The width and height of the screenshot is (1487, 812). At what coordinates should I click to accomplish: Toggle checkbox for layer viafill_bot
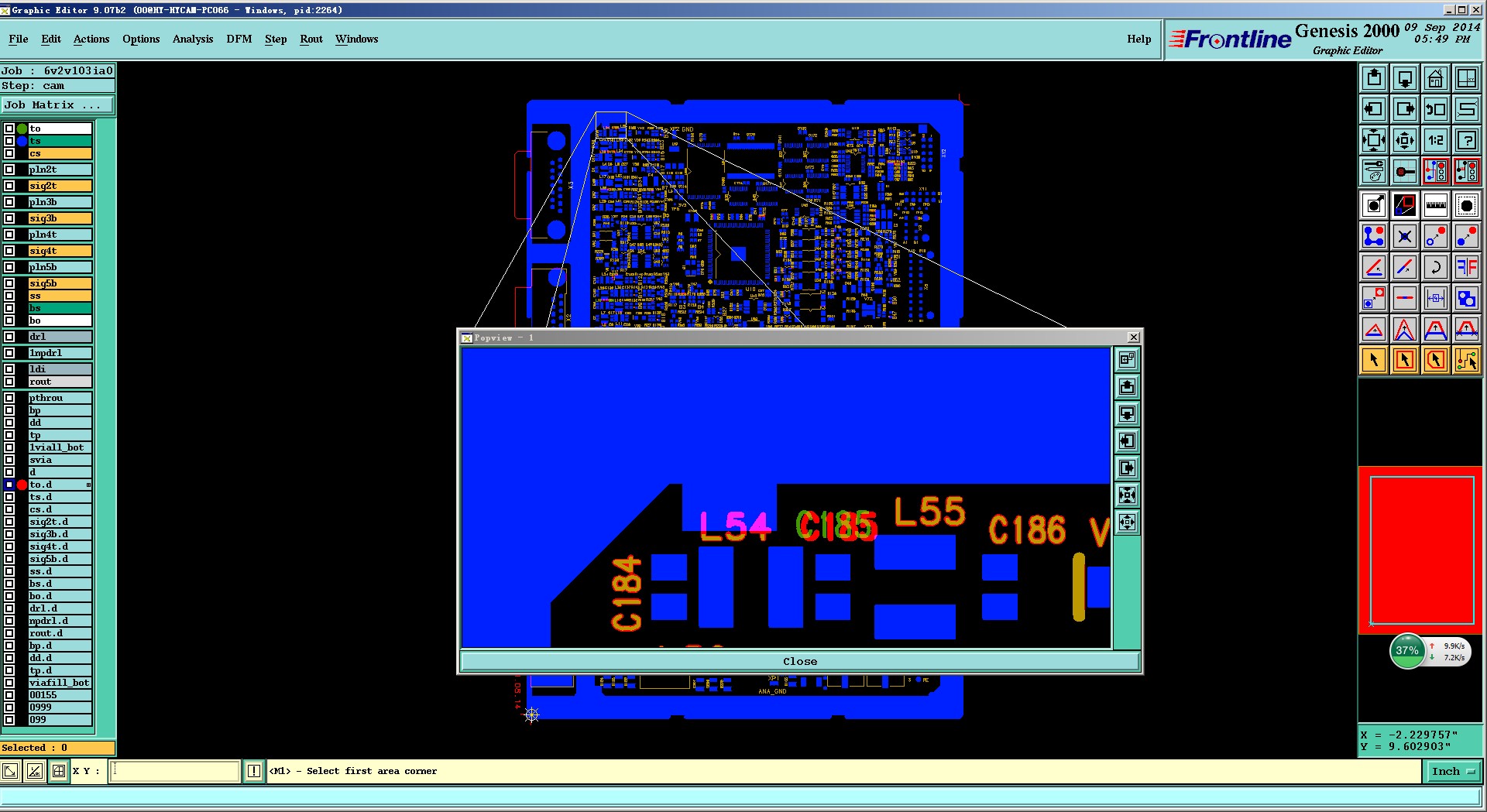tap(9, 683)
